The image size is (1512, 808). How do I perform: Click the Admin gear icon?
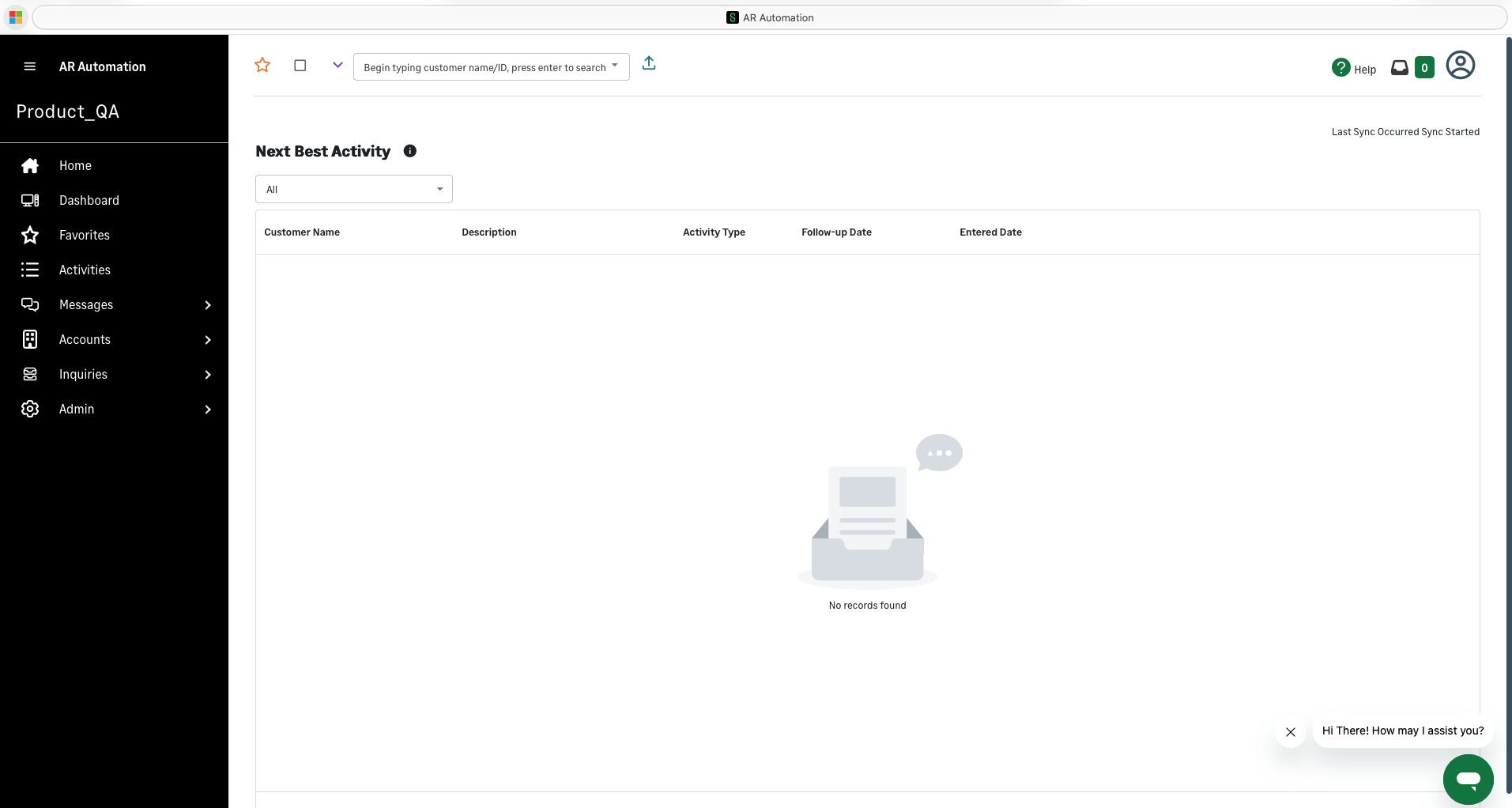(x=29, y=409)
